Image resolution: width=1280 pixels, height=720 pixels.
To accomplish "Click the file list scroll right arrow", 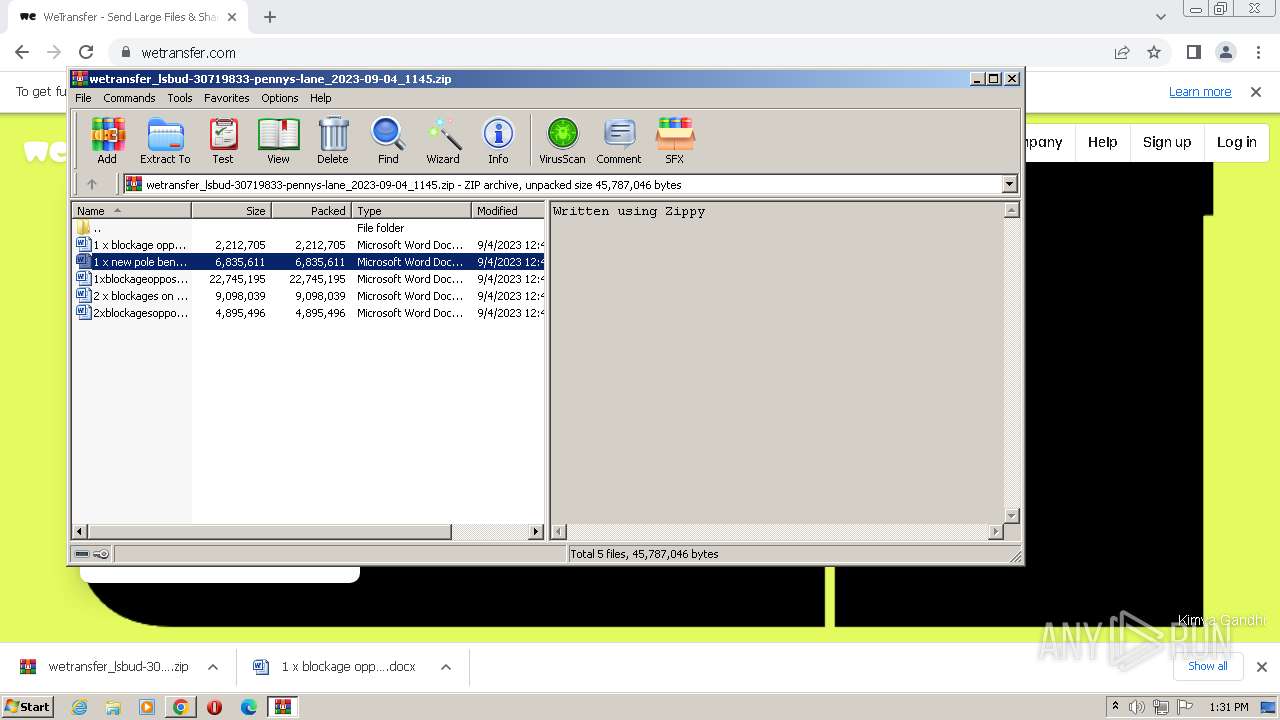I will [x=536, y=532].
